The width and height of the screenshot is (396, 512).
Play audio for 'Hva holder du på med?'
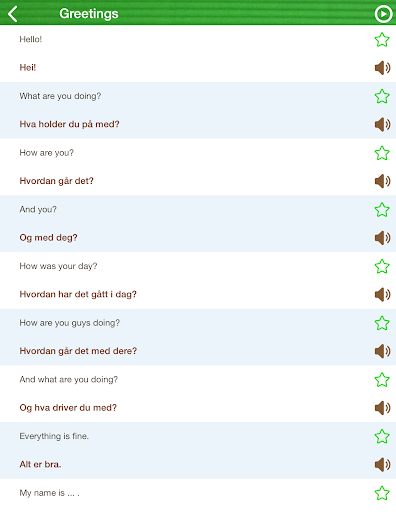pyautogui.click(x=382, y=124)
